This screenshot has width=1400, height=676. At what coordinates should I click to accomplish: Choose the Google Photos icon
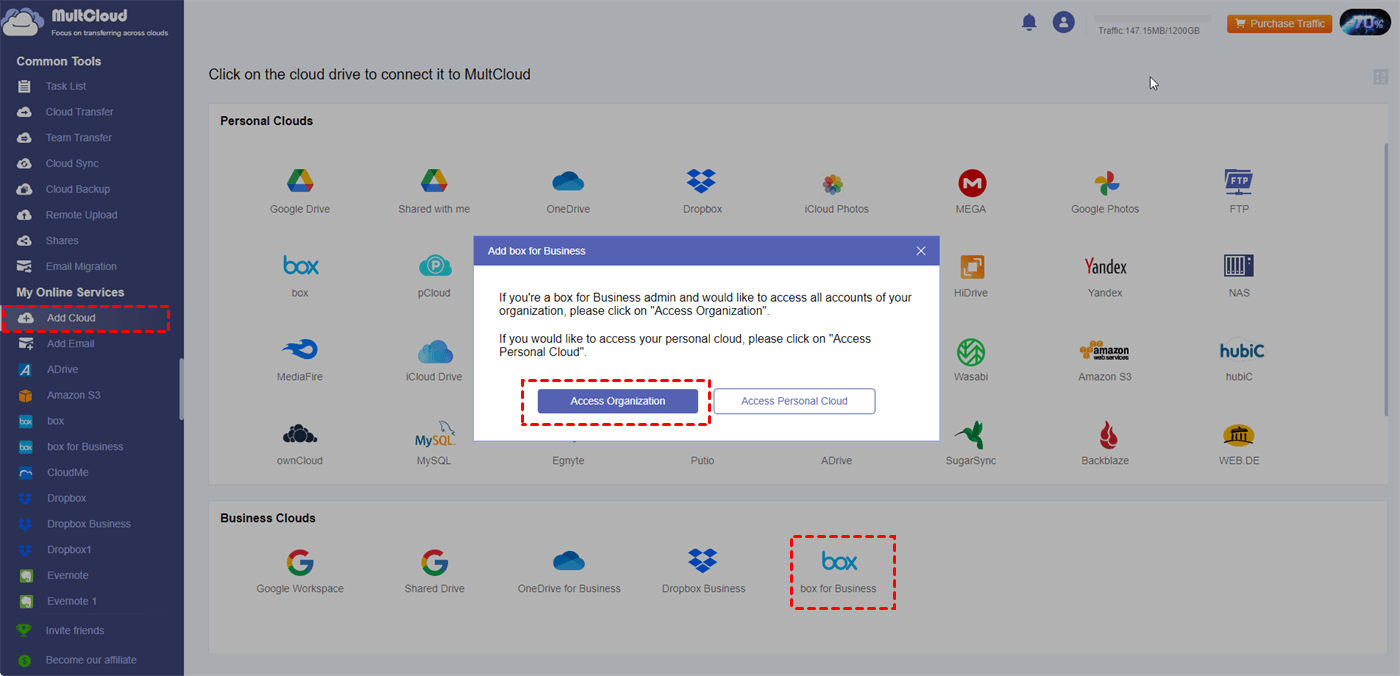1106,183
